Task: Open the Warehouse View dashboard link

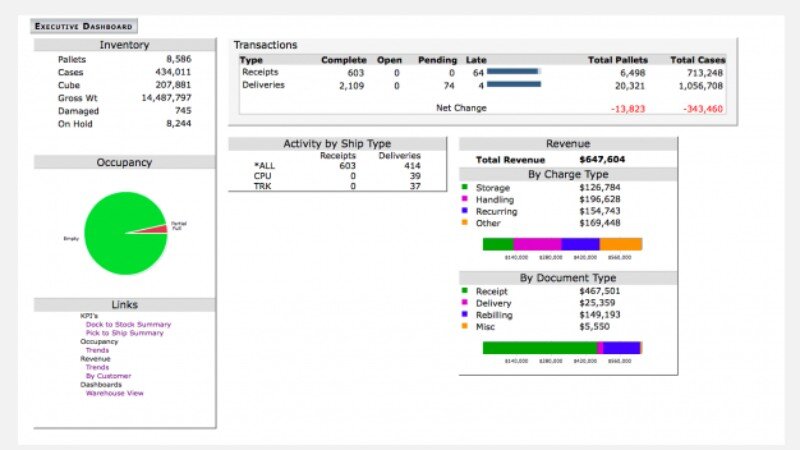Action: [114, 393]
